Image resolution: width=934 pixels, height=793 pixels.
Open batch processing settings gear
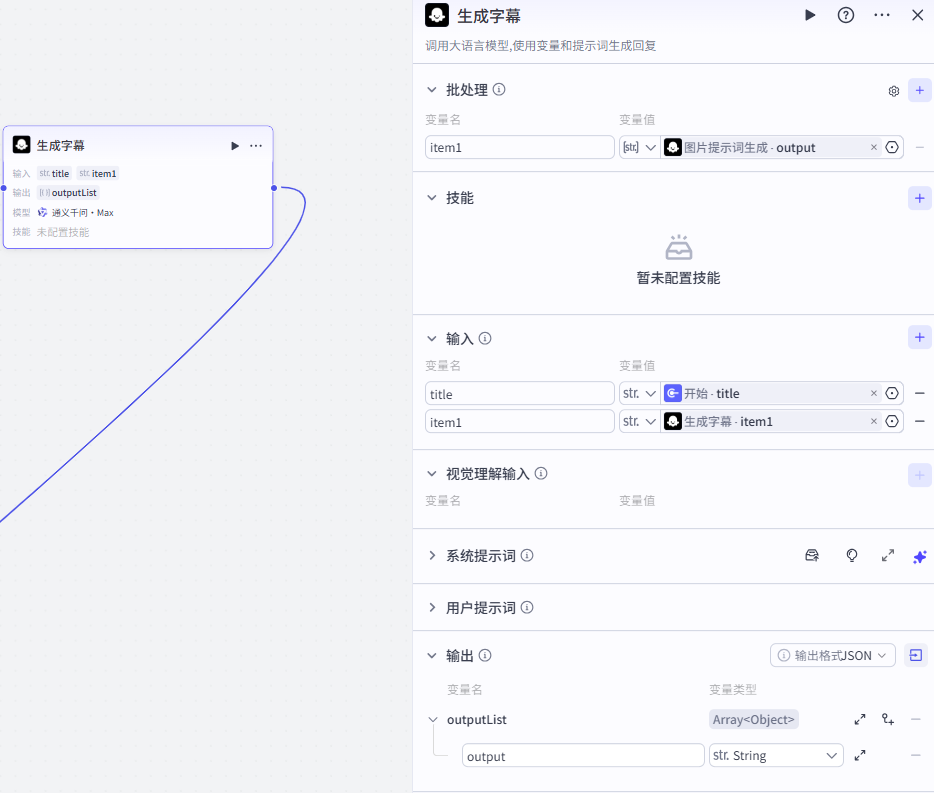pyautogui.click(x=893, y=91)
